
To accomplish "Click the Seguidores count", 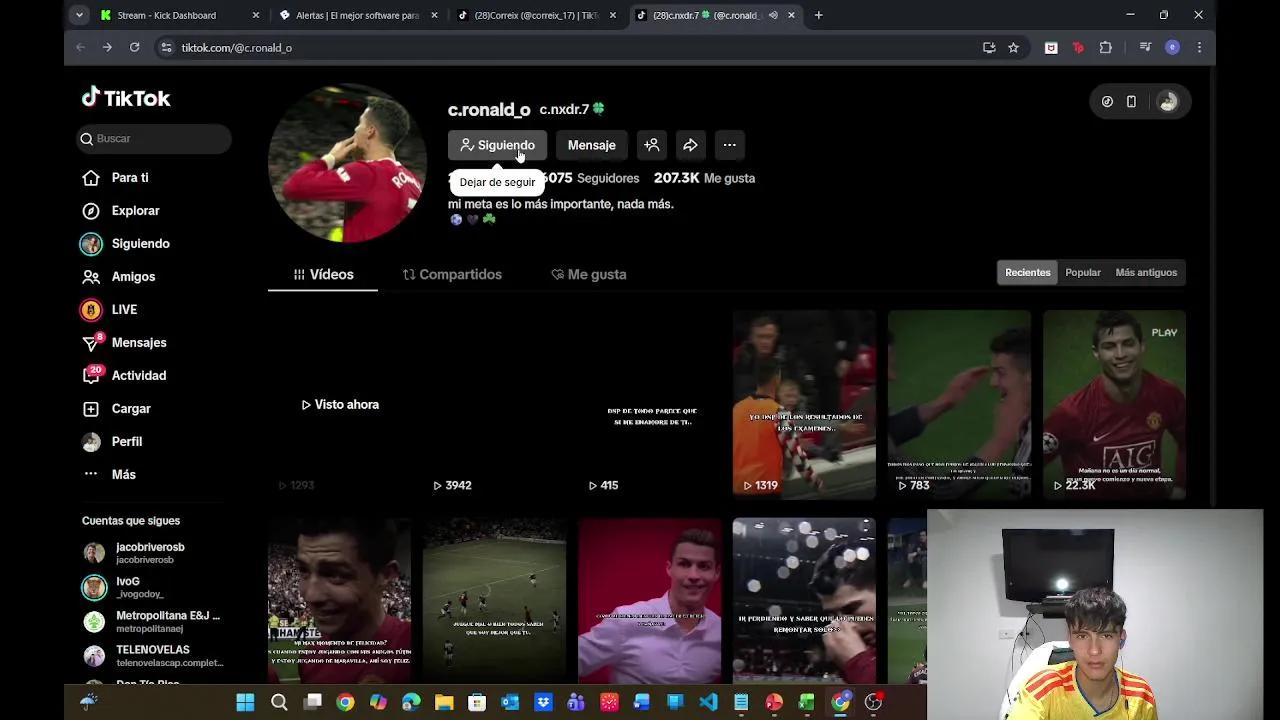I will pyautogui.click(x=591, y=178).
